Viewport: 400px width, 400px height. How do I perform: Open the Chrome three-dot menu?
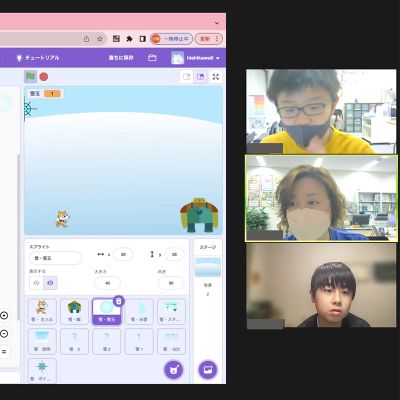[217, 39]
